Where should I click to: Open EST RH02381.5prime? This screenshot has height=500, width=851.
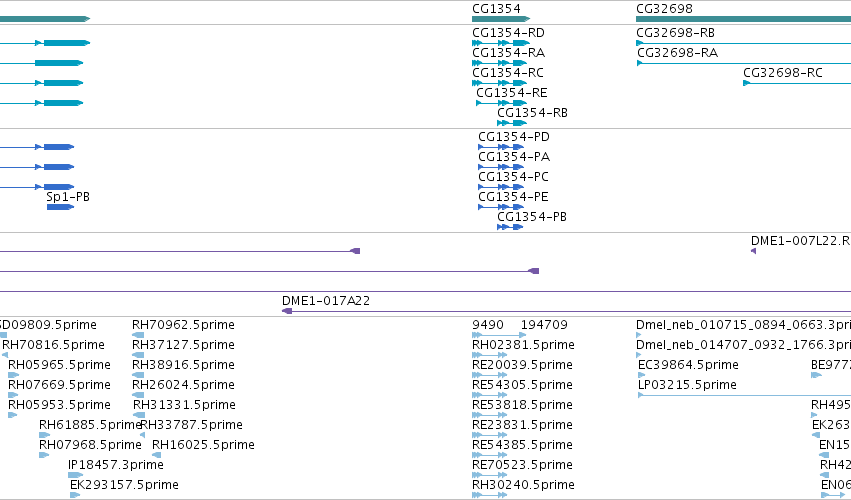pos(523,345)
